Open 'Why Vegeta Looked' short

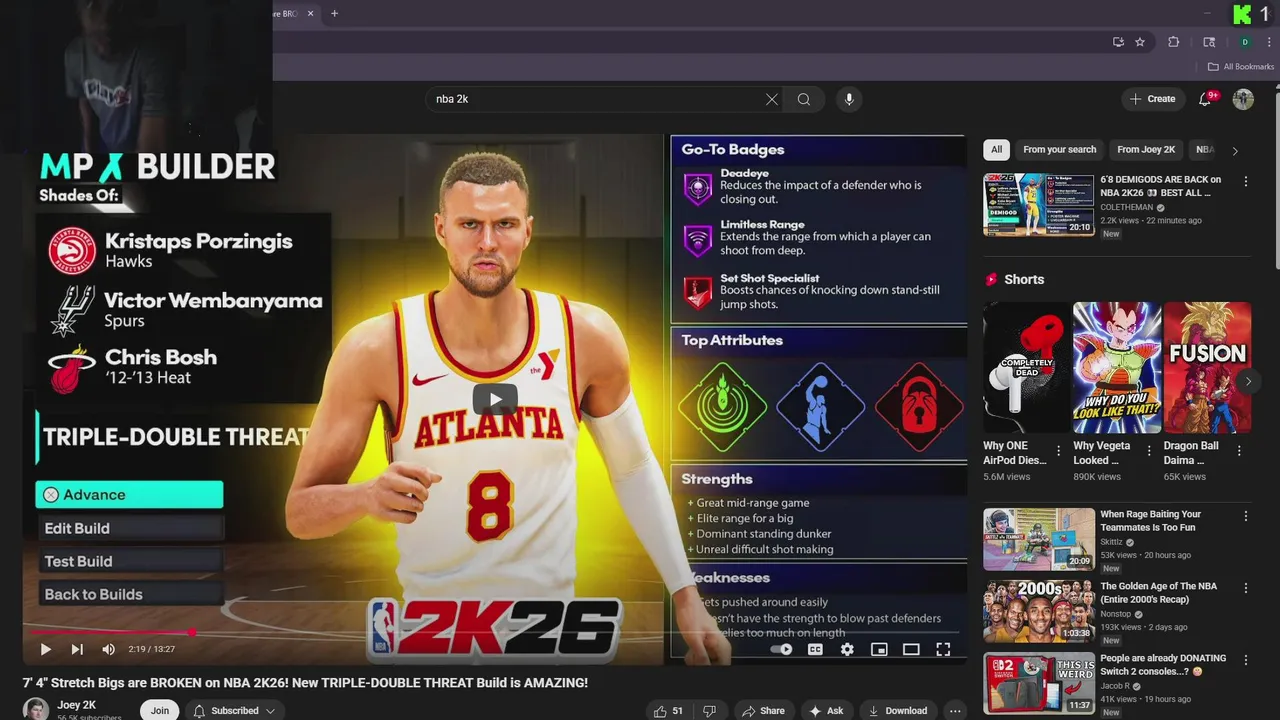click(x=1117, y=367)
